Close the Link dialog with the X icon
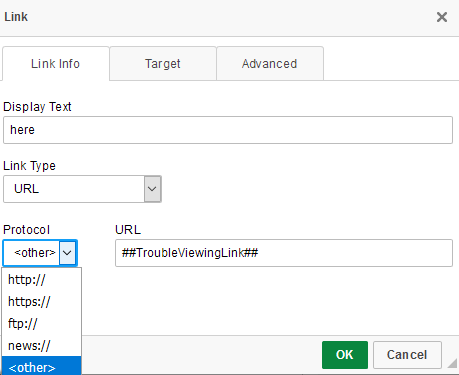 [x=442, y=17]
